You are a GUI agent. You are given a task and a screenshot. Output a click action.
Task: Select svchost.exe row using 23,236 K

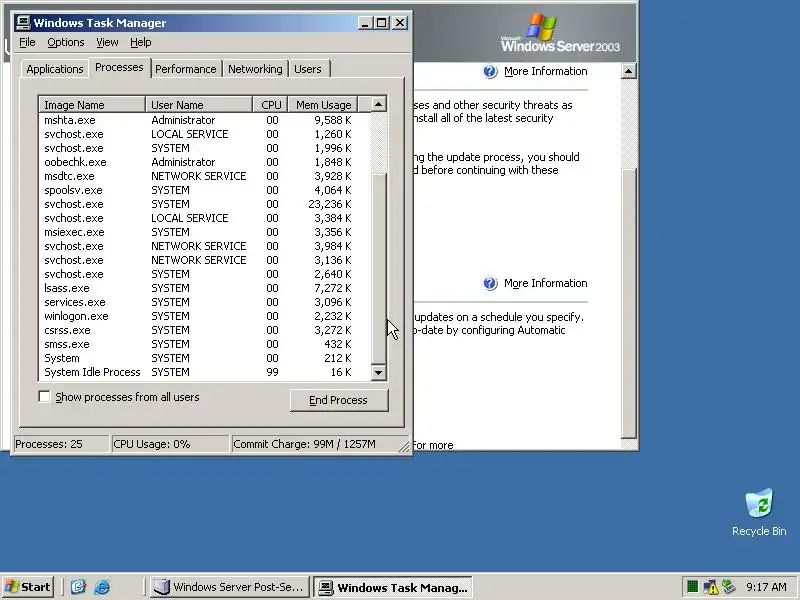(205, 204)
